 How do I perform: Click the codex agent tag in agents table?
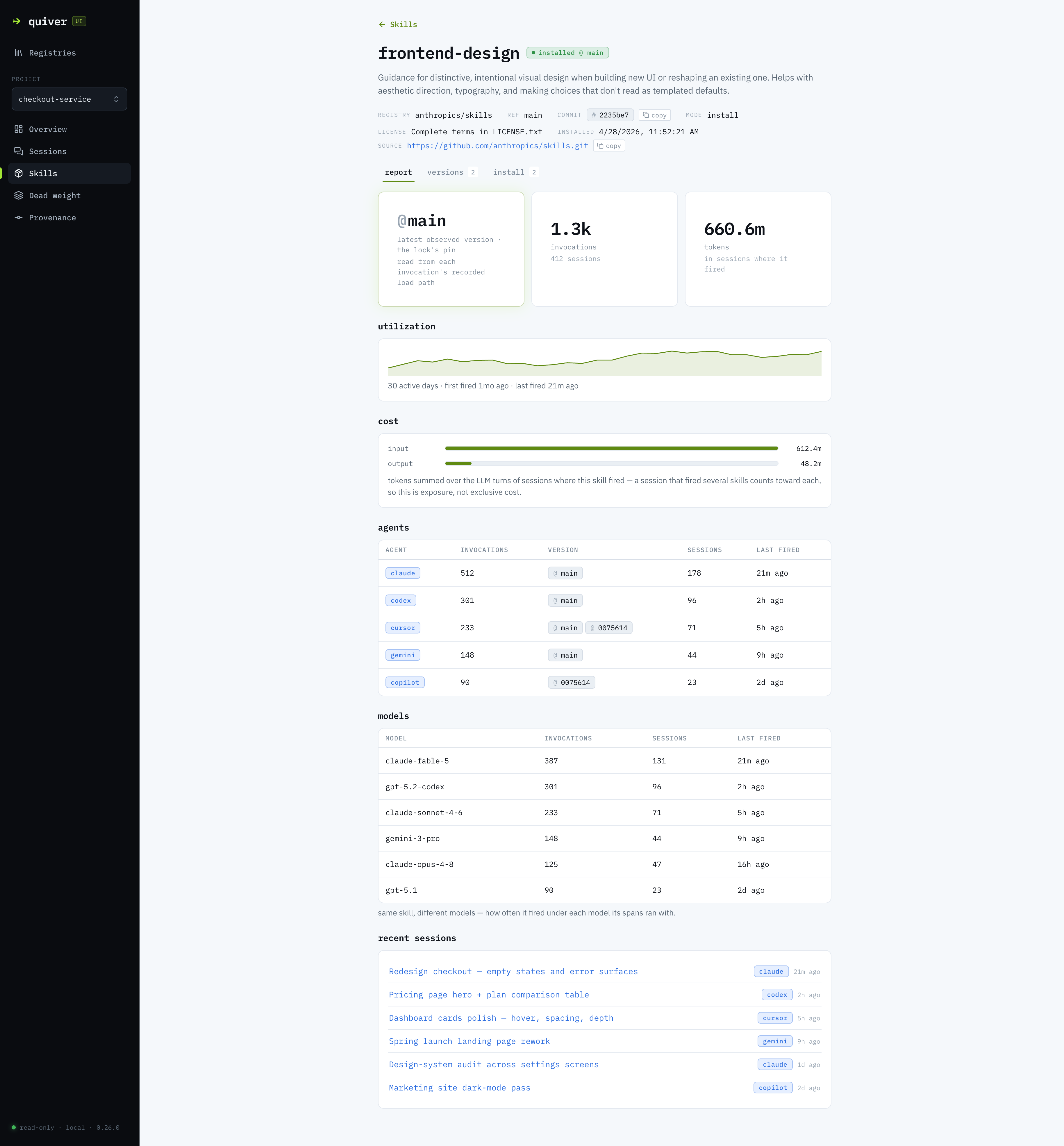[401, 601]
